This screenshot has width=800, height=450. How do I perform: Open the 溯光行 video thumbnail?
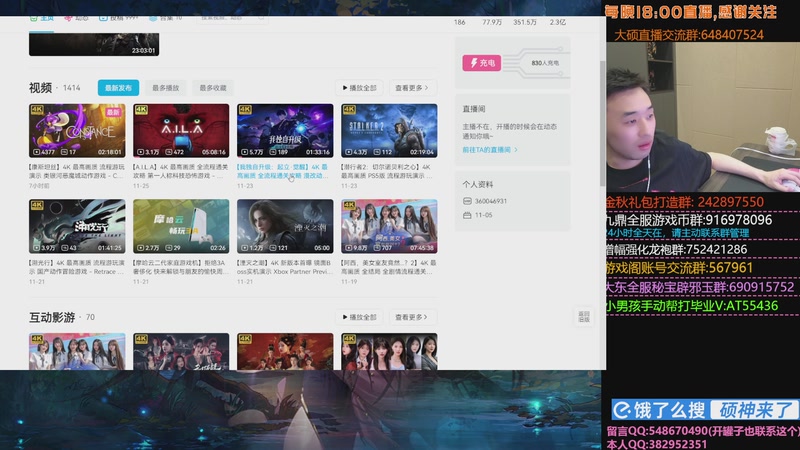(x=77, y=227)
